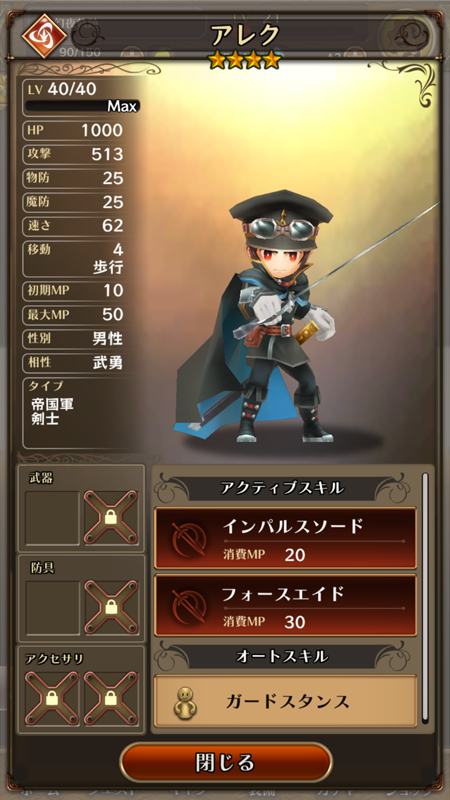The image size is (450, 800).
Task: Tap the アクティブスキル section header
Action: pos(282,488)
